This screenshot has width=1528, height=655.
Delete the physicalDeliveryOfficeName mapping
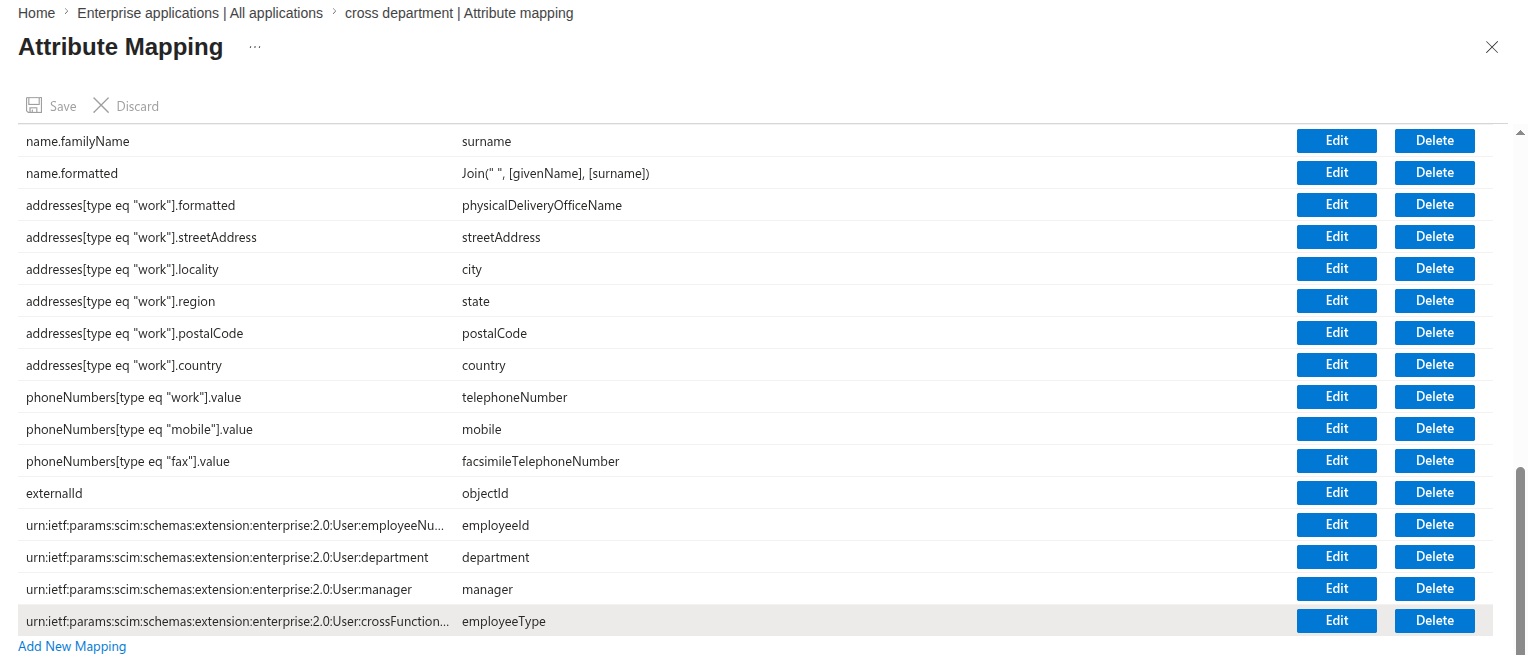click(x=1435, y=205)
